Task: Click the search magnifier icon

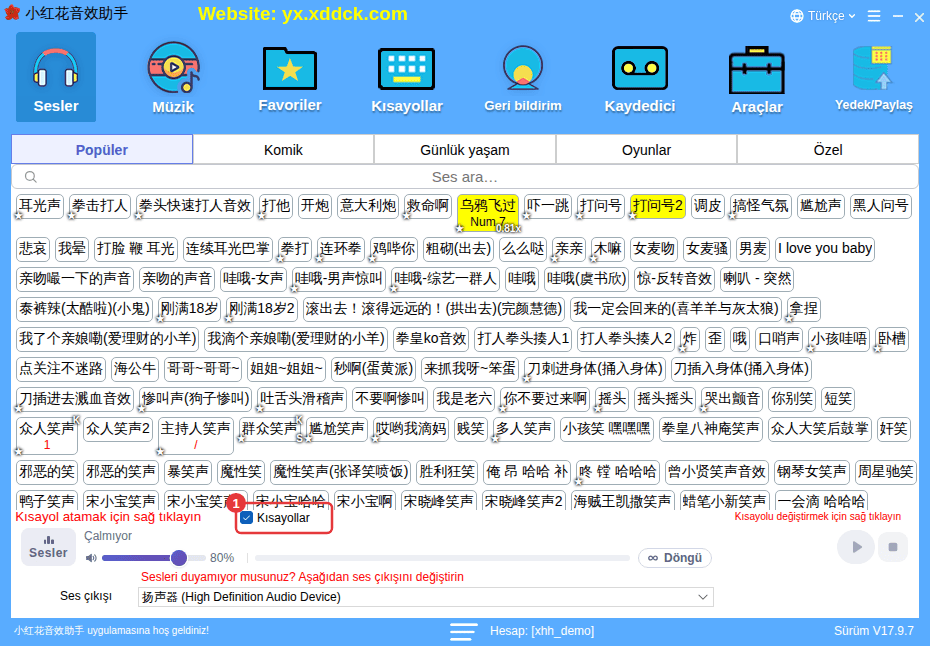Action: pyautogui.click(x=31, y=177)
